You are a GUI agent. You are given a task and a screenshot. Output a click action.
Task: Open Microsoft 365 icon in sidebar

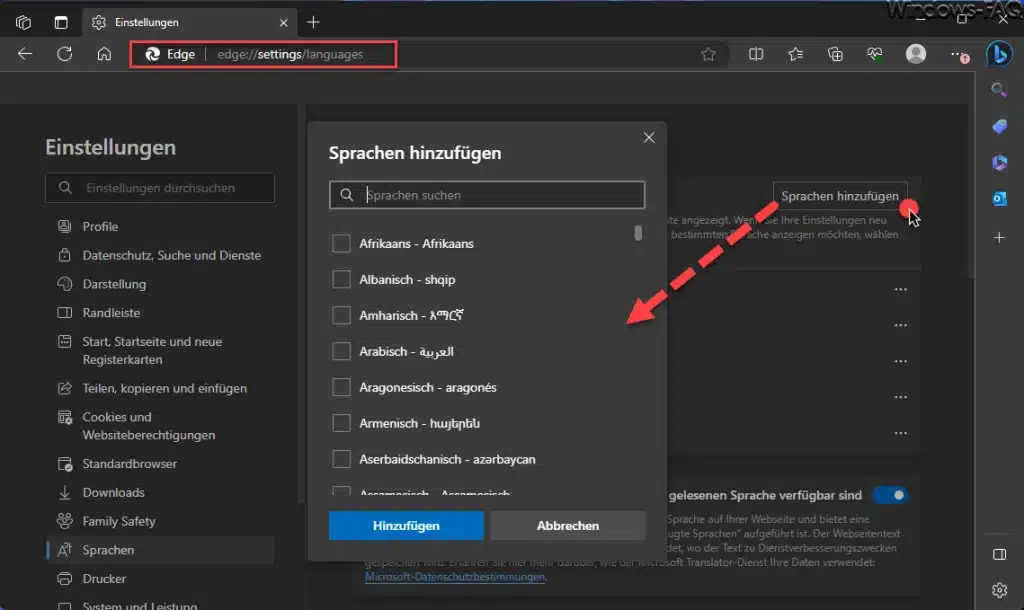pos(999,162)
